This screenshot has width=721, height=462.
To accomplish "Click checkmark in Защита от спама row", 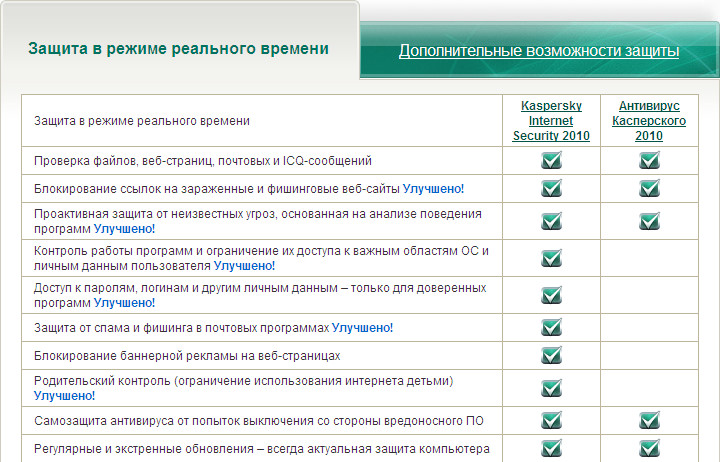I will point(551,327).
